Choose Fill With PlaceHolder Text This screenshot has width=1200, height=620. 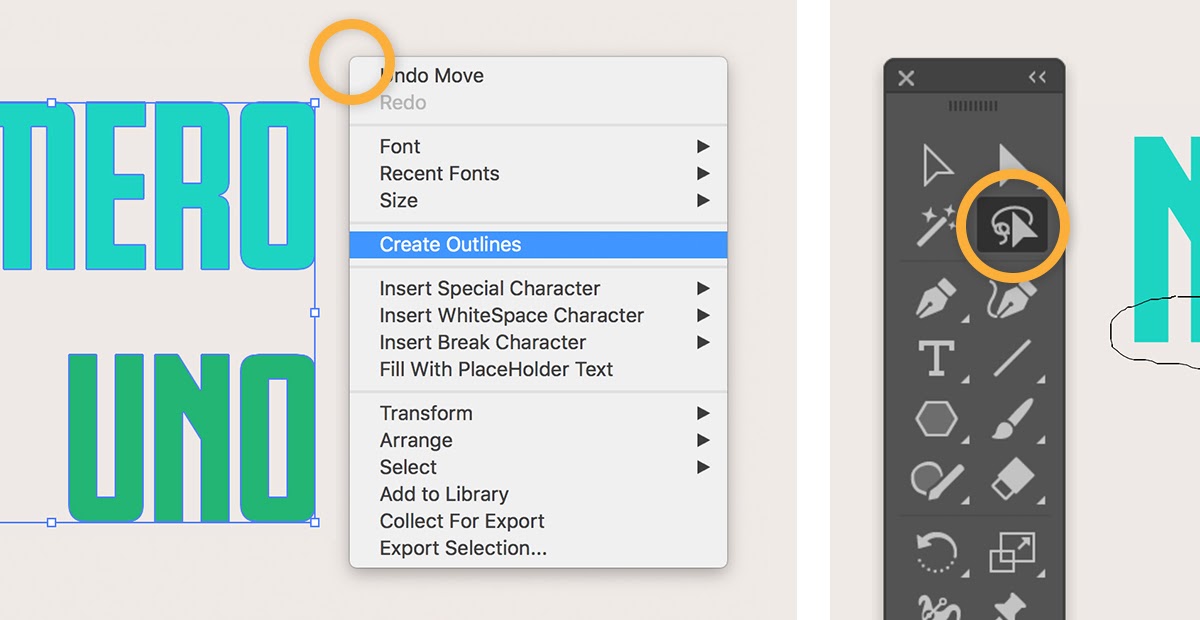[x=538, y=370]
